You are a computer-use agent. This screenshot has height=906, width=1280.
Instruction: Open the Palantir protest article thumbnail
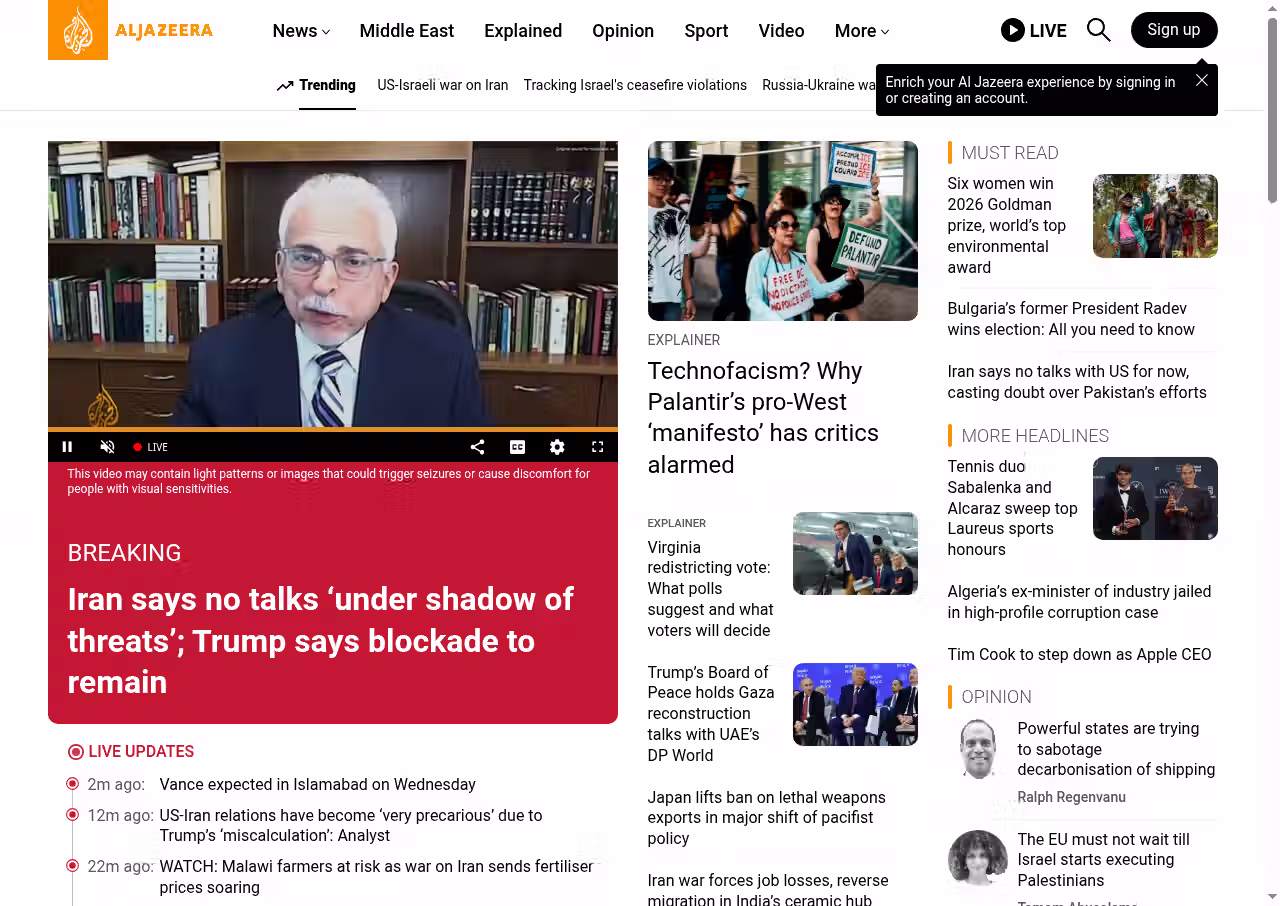click(x=782, y=231)
